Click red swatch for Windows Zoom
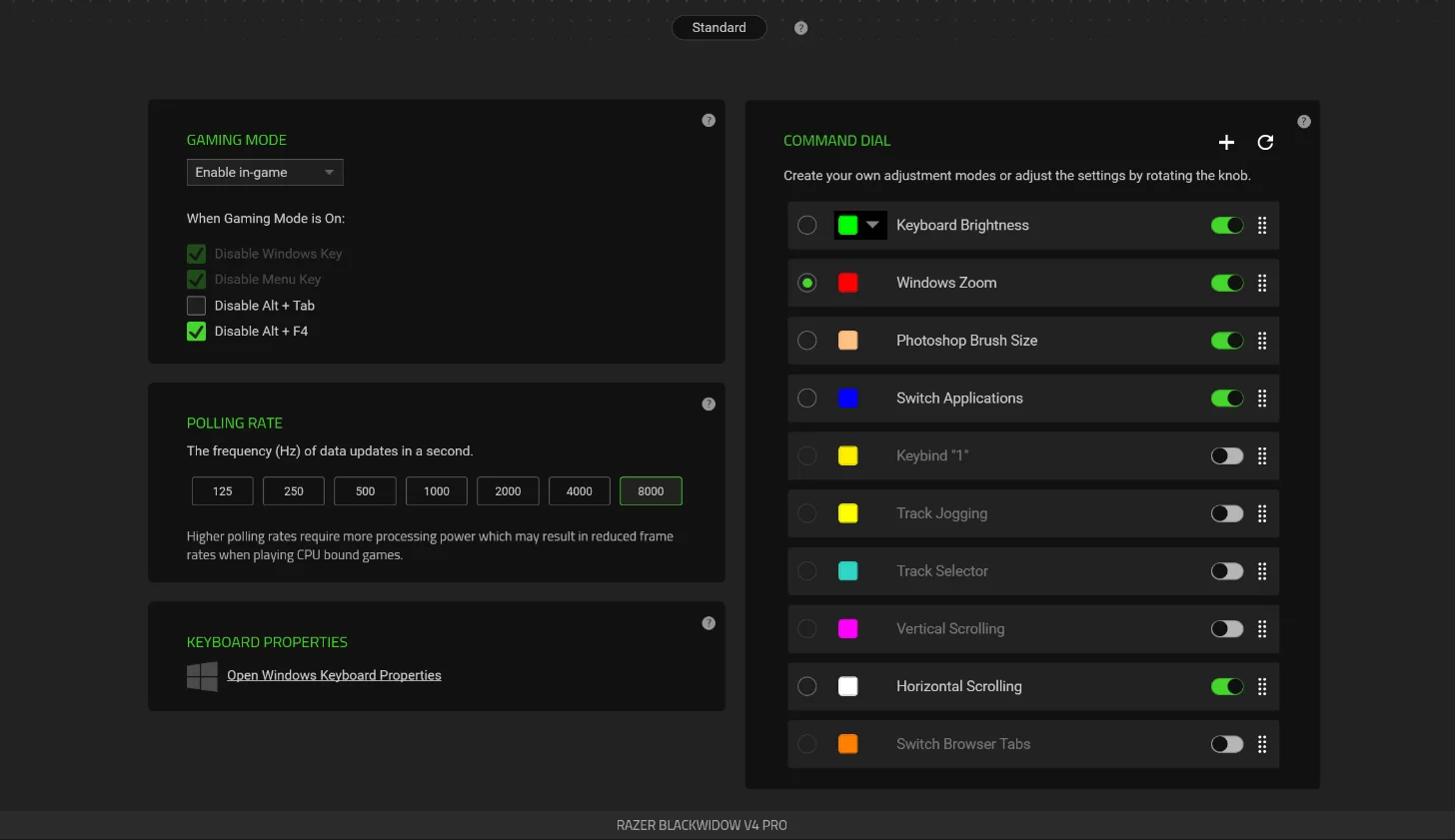The width and height of the screenshot is (1455, 840). click(847, 283)
